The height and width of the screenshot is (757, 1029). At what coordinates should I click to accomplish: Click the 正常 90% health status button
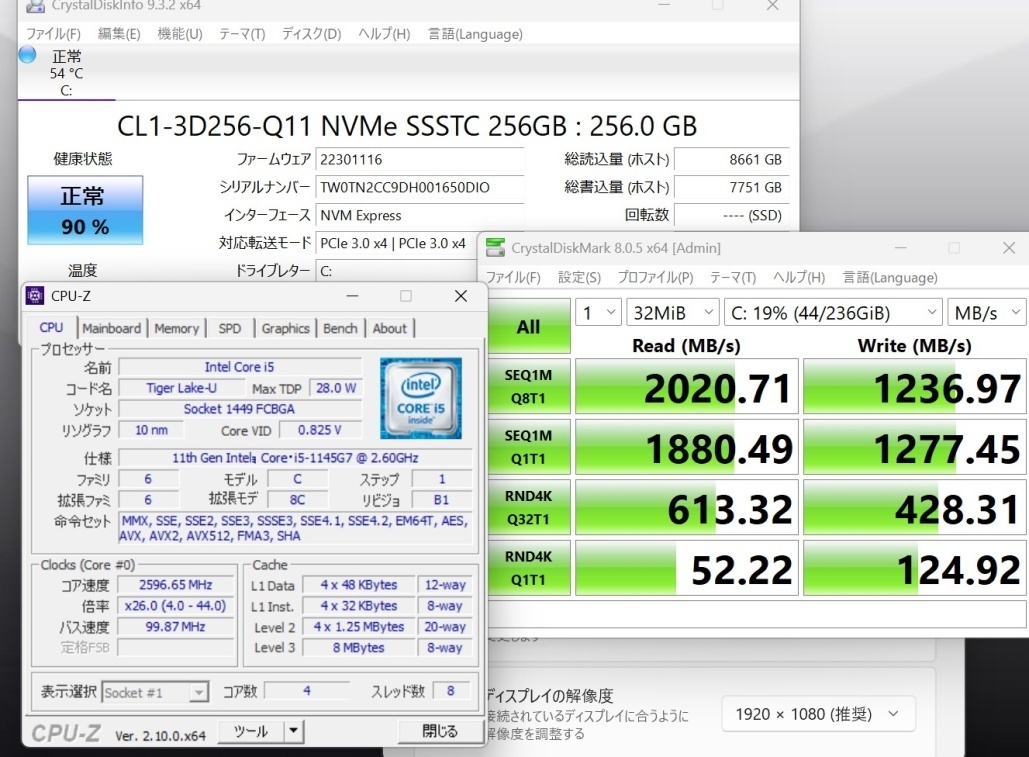pyautogui.click(x=85, y=210)
